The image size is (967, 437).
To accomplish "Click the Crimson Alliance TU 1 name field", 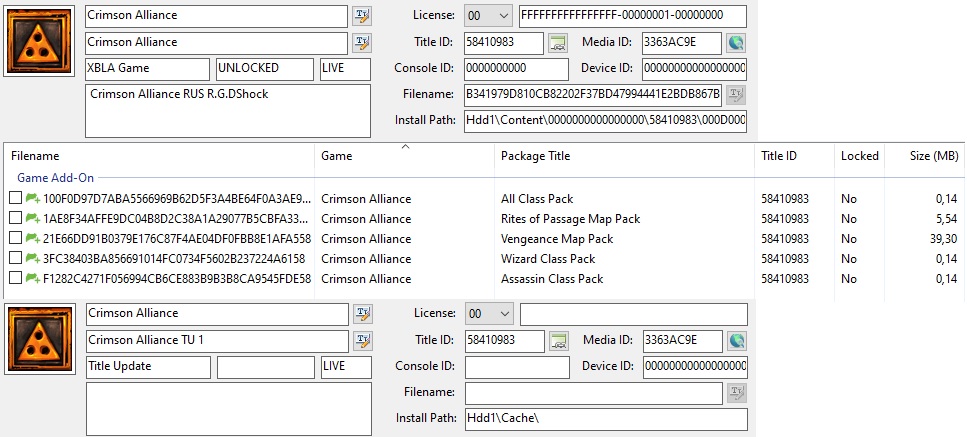I will coord(217,340).
